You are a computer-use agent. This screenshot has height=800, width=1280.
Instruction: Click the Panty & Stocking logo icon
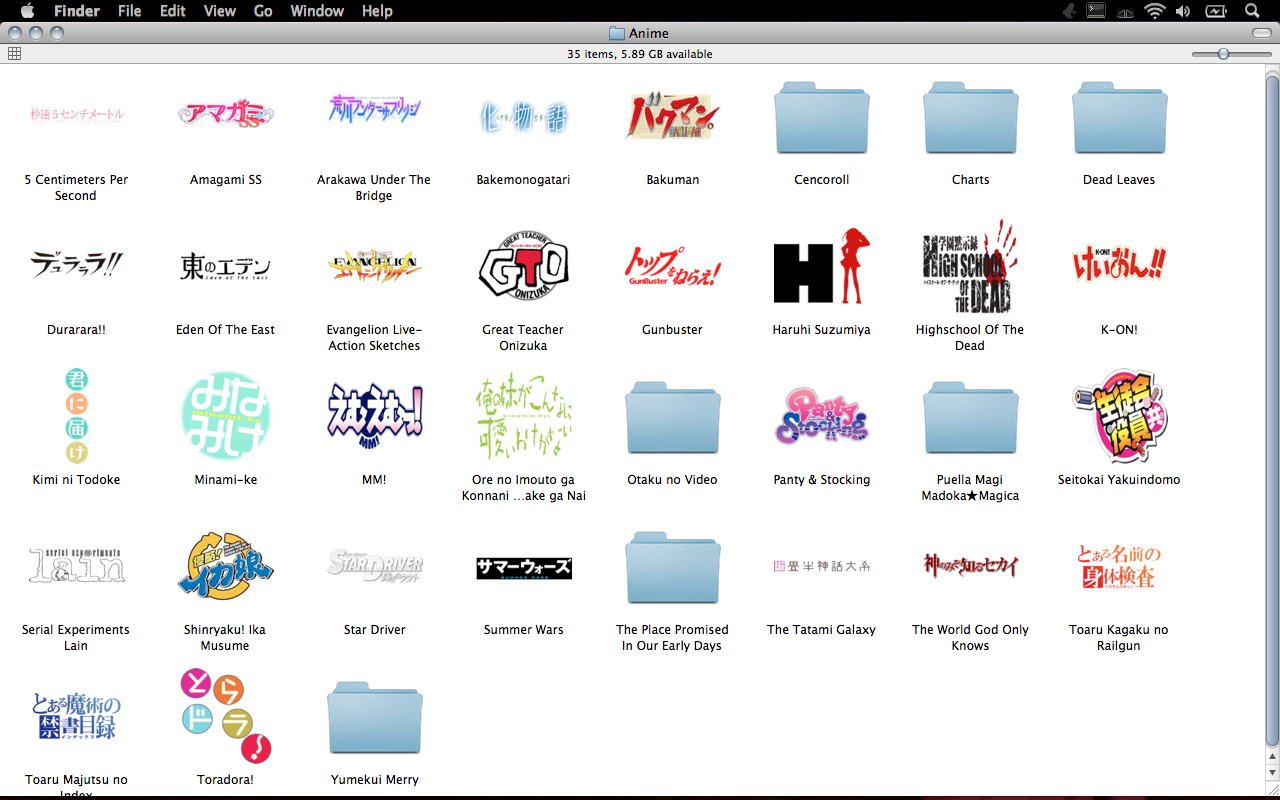822,416
